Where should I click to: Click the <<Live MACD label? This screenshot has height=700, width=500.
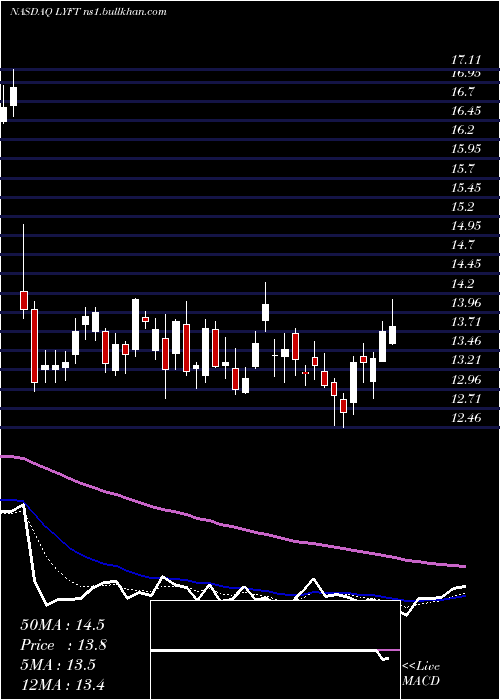click(x=421, y=674)
